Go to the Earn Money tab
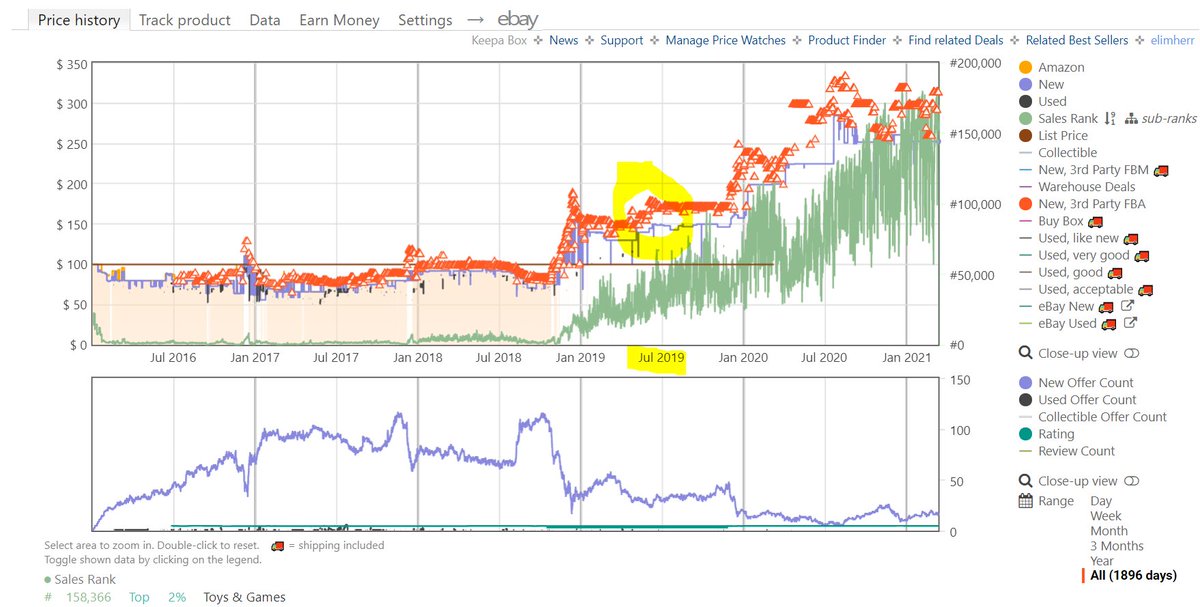Image resolution: width=1200 pixels, height=607 pixels. (339, 20)
